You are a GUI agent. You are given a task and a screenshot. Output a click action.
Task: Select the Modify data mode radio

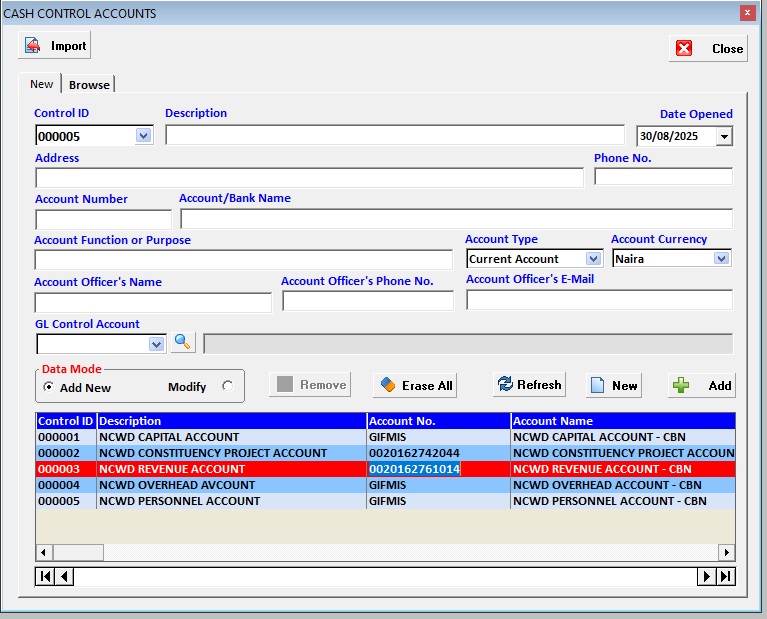click(x=227, y=387)
